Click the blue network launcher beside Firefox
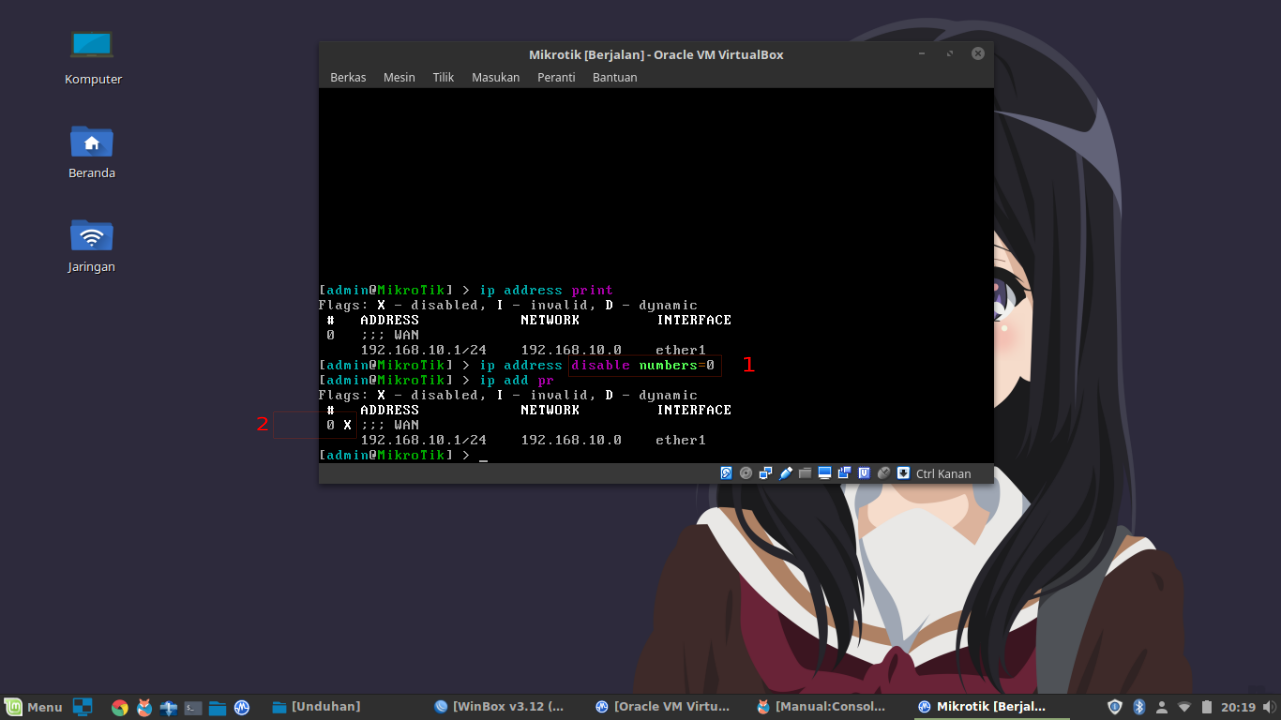Viewport: 1281px width, 720px height. coord(169,707)
